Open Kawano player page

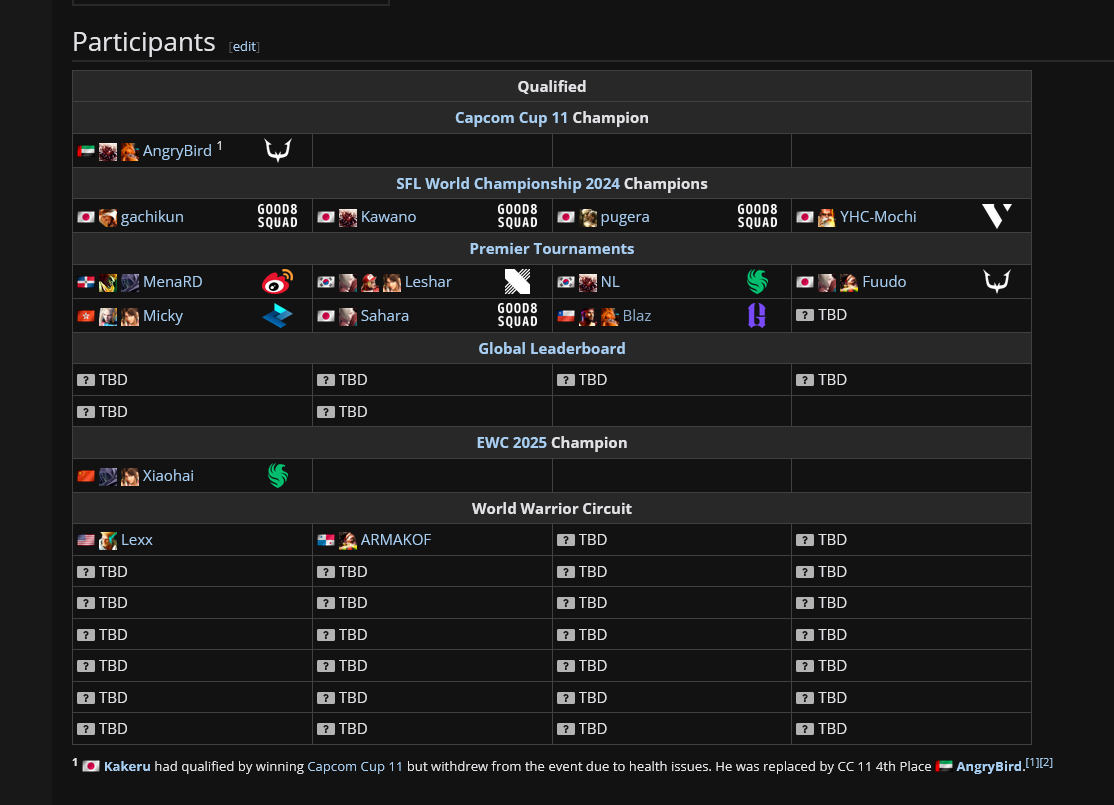tap(389, 217)
